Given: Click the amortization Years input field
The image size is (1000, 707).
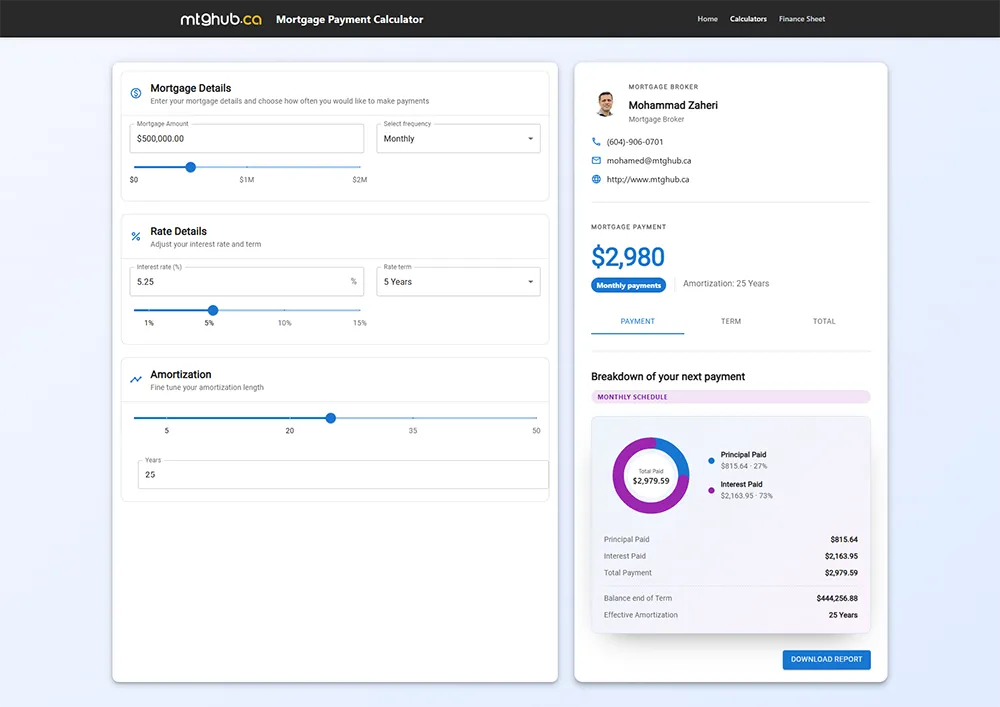Looking at the screenshot, I should click(343, 474).
